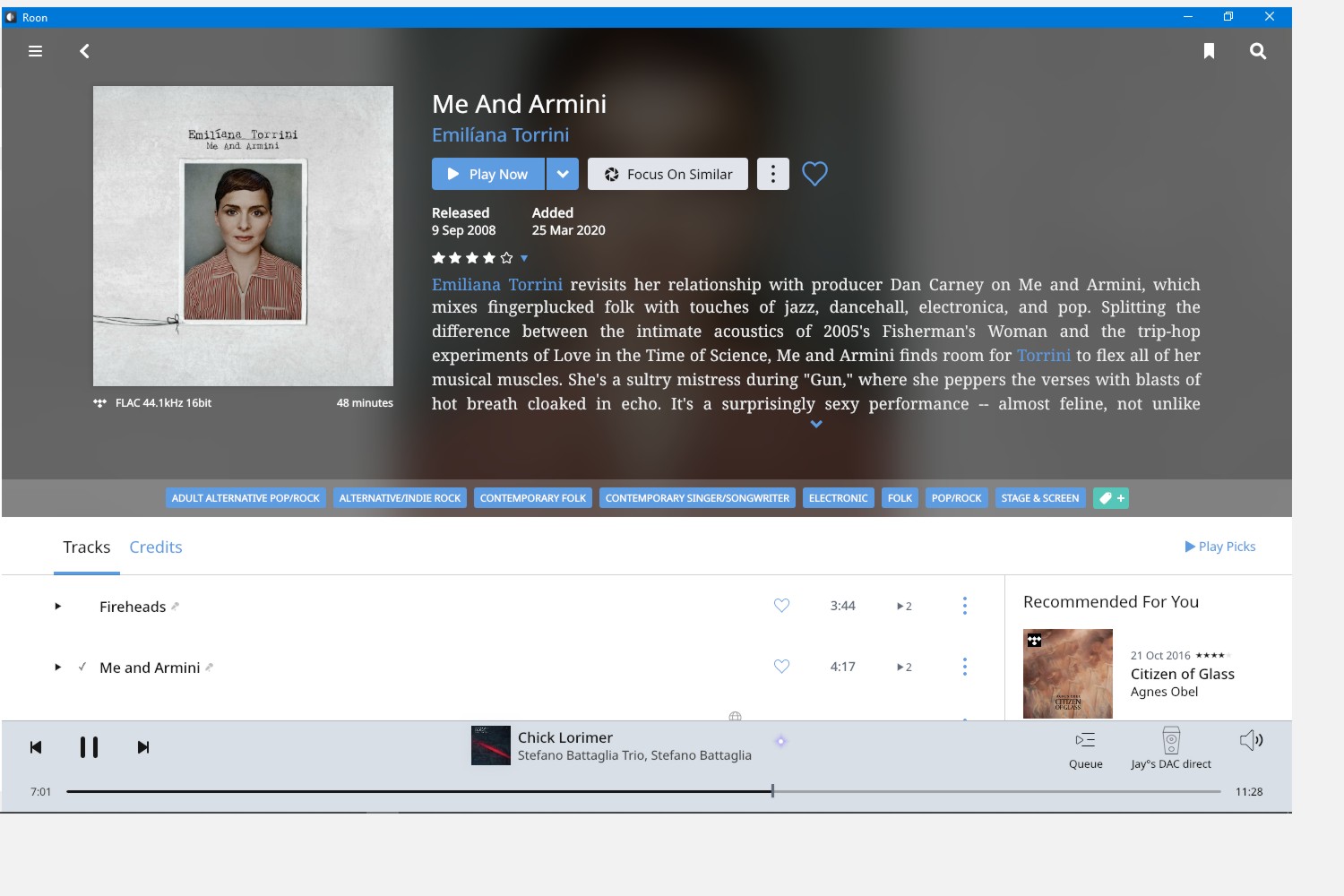The image size is (1344, 896).
Task: Click Play Now button
Action: point(488,174)
